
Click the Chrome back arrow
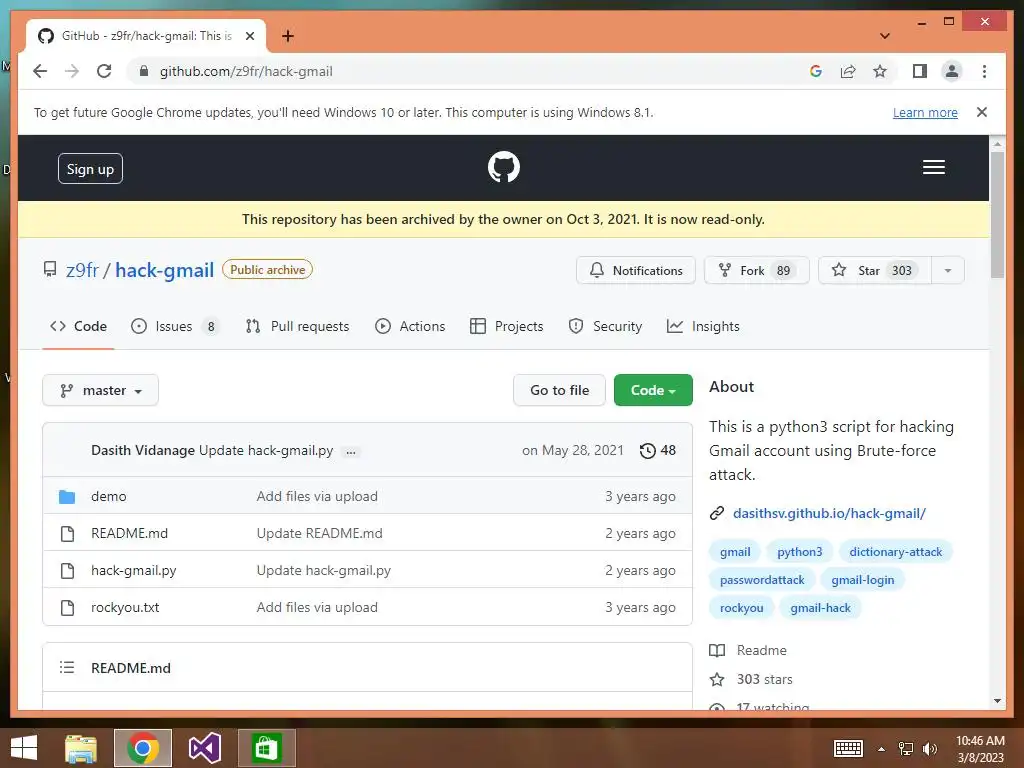pyautogui.click(x=40, y=71)
